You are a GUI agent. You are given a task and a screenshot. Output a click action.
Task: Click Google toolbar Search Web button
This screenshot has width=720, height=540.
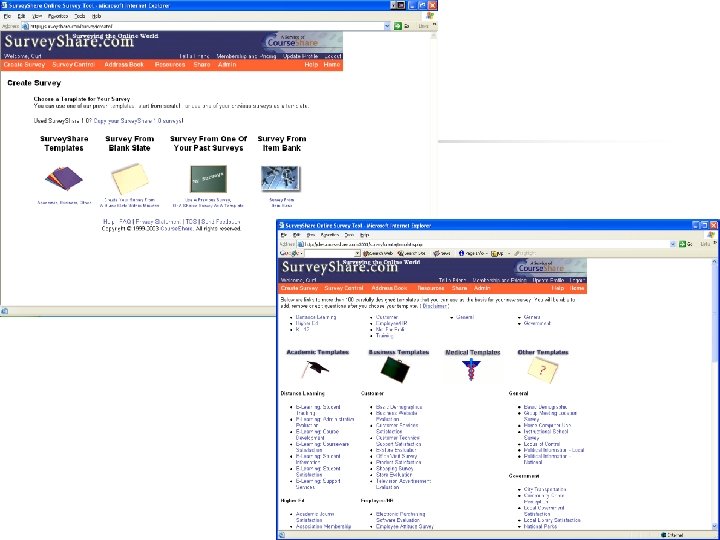click(x=378, y=253)
